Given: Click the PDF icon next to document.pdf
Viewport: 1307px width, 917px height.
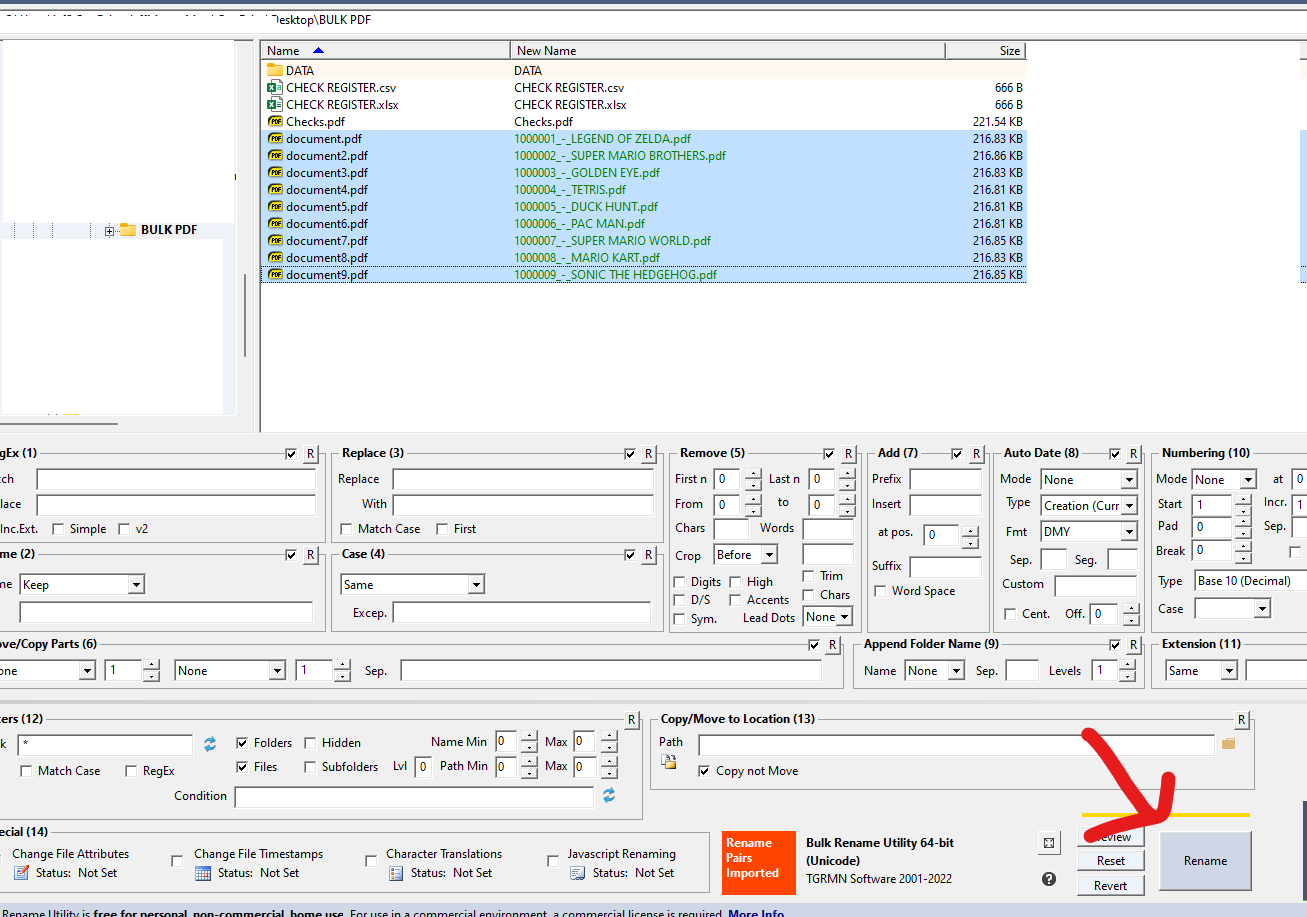Looking at the screenshot, I should click(x=276, y=138).
